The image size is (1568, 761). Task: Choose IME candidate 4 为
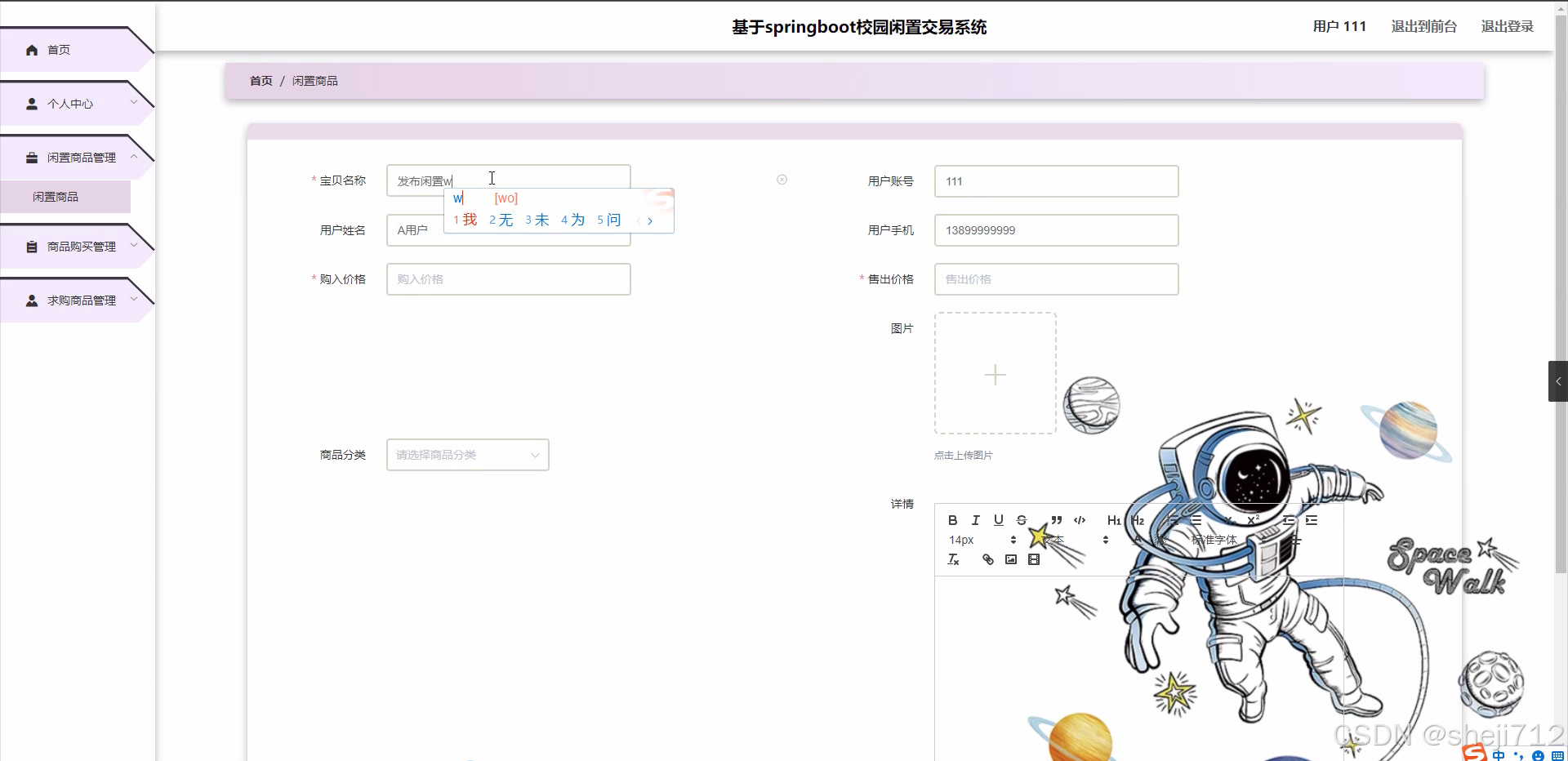(573, 220)
